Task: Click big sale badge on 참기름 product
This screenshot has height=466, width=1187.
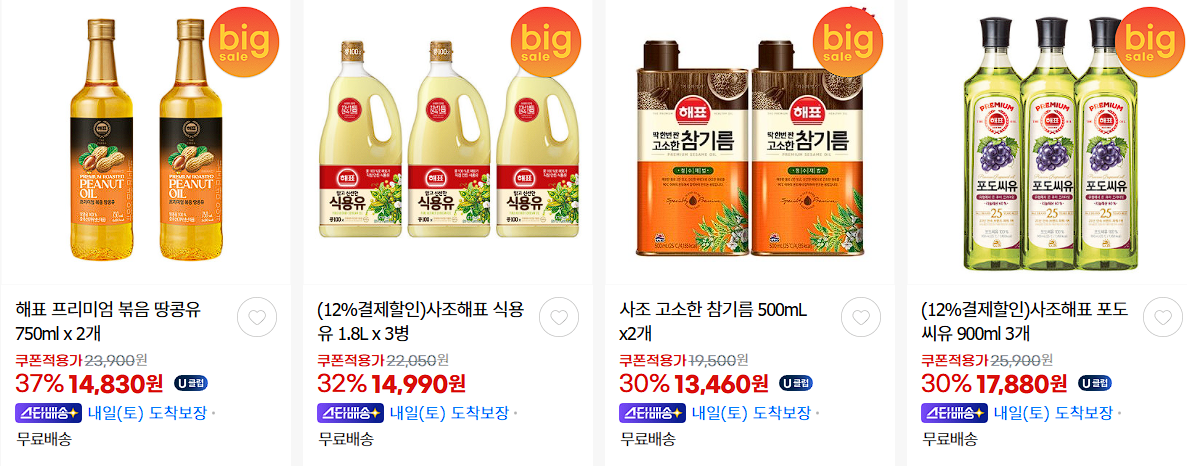Action: [x=848, y=42]
